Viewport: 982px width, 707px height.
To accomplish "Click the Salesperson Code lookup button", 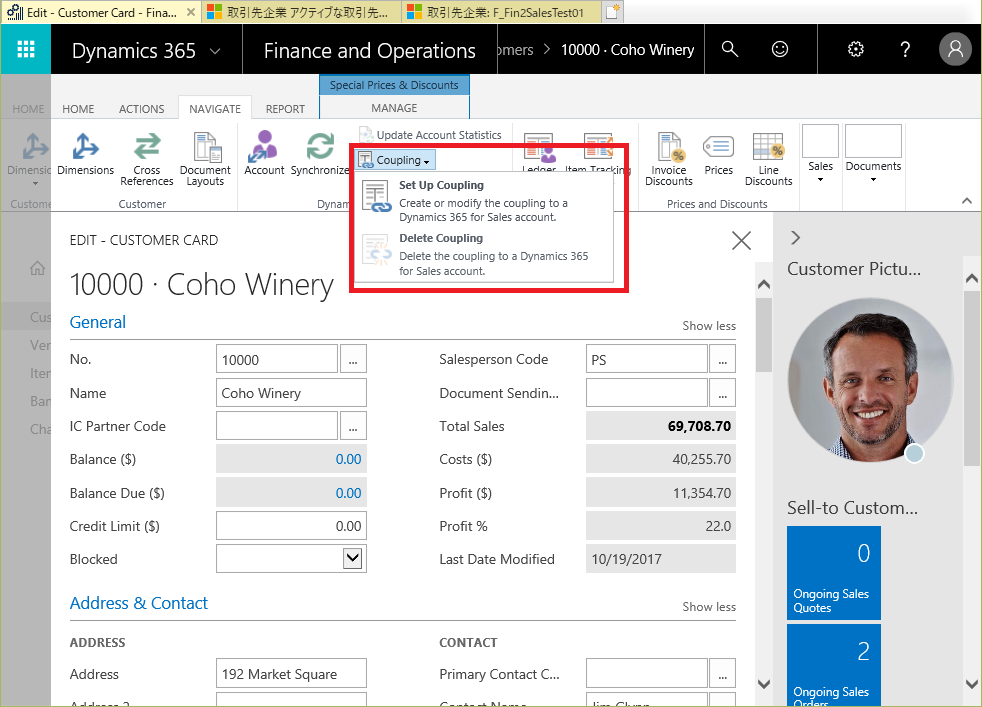I will [x=723, y=359].
